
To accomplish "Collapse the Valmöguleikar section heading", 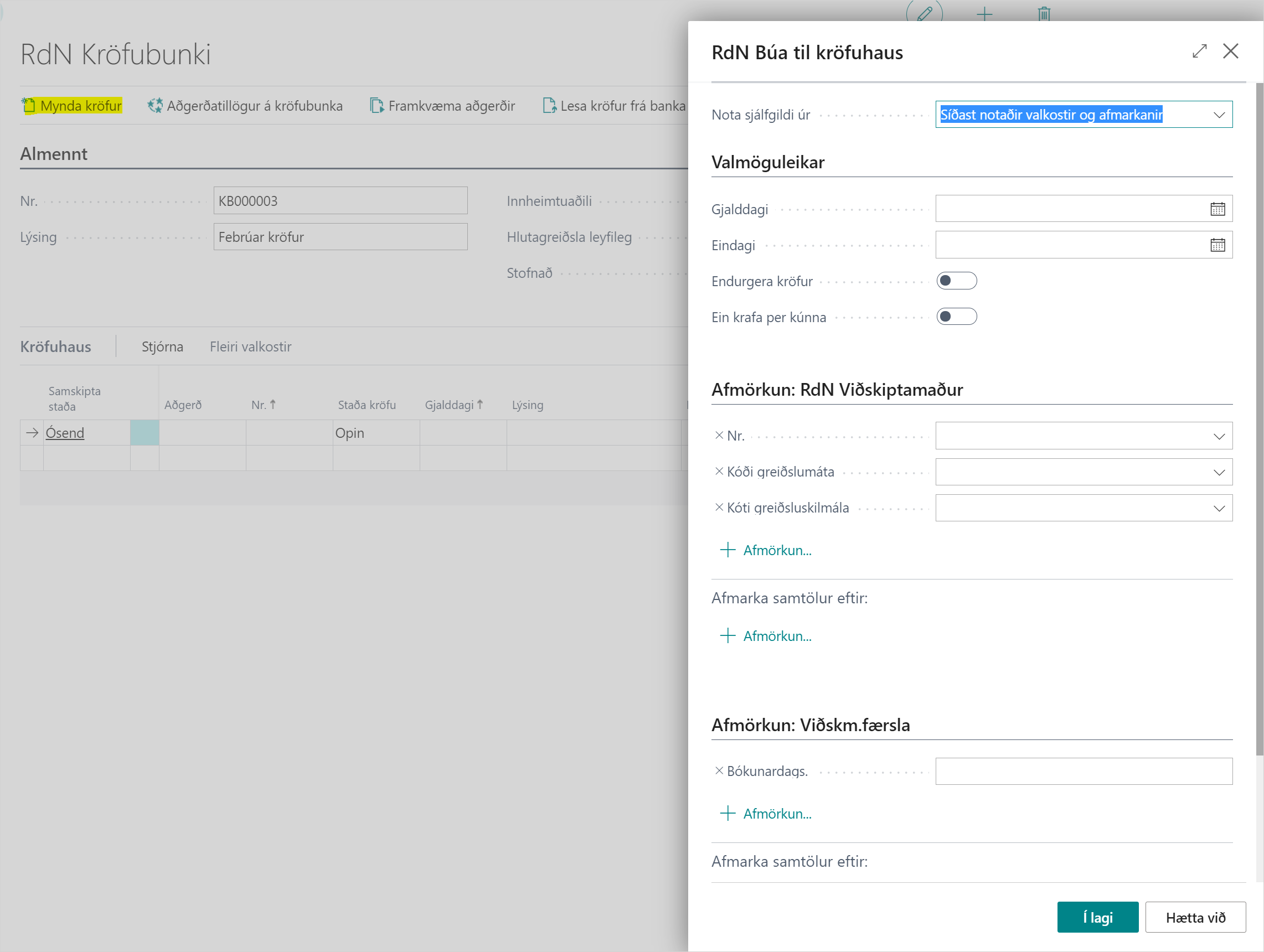I will [767, 162].
